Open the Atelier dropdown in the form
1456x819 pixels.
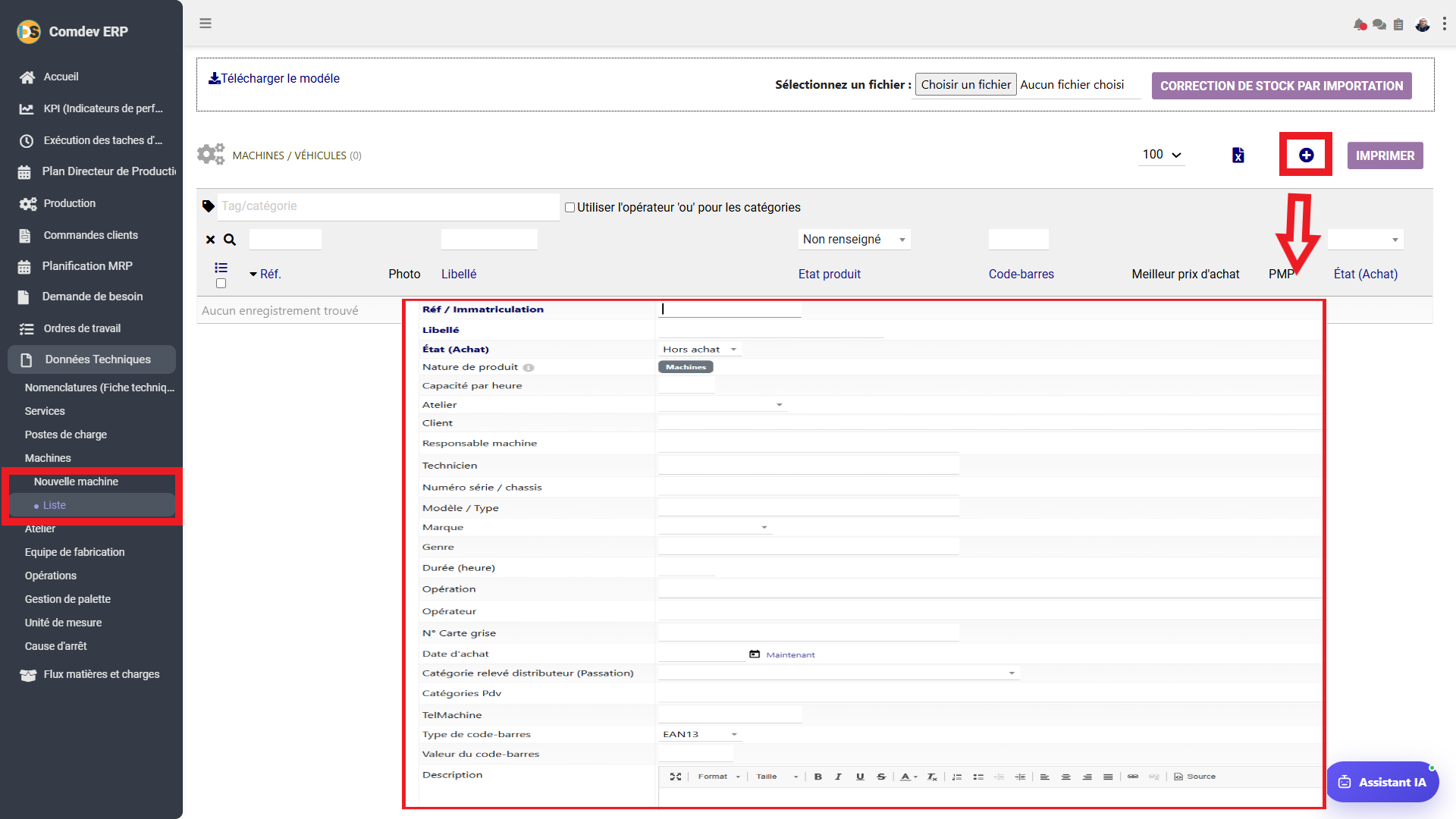(x=722, y=405)
